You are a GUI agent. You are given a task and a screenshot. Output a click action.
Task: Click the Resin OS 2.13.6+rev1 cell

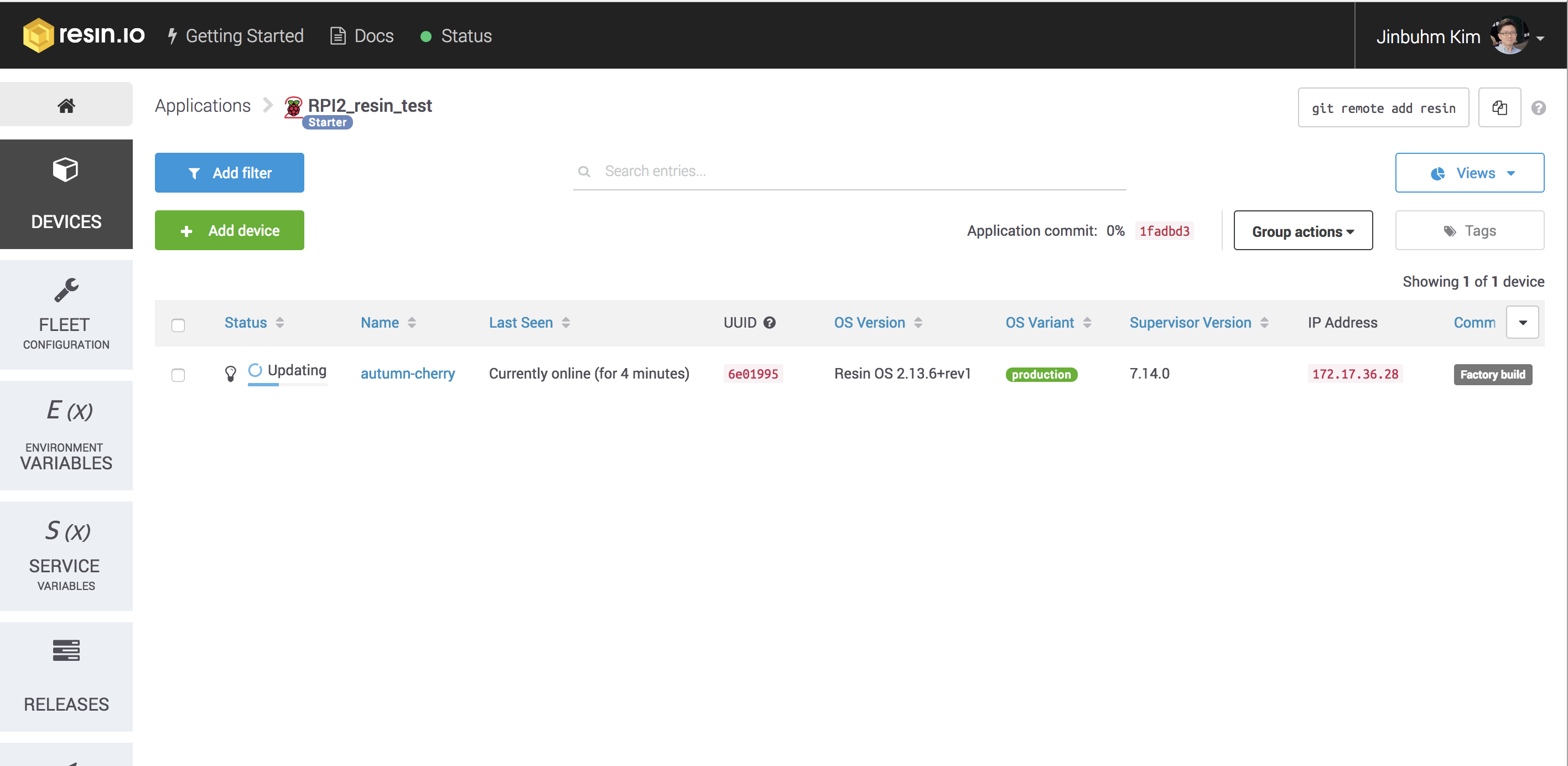click(x=902, y=373)
